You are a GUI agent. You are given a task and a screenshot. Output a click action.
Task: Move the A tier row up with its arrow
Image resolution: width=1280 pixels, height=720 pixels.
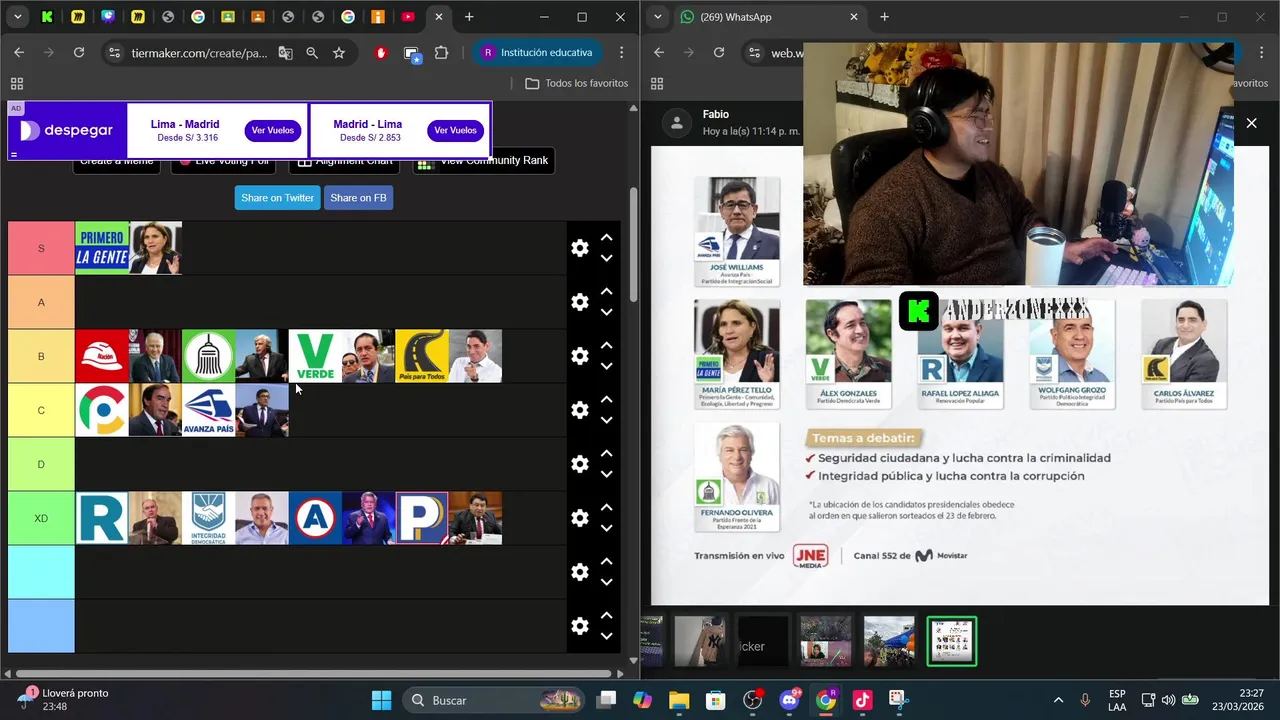click(606, 291)
